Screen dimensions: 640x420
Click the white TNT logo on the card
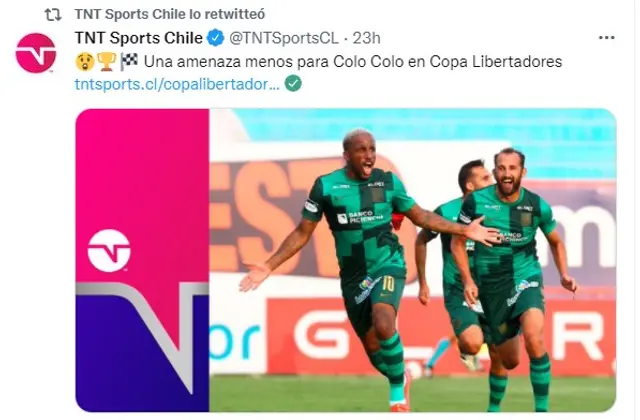click(109, 251)
